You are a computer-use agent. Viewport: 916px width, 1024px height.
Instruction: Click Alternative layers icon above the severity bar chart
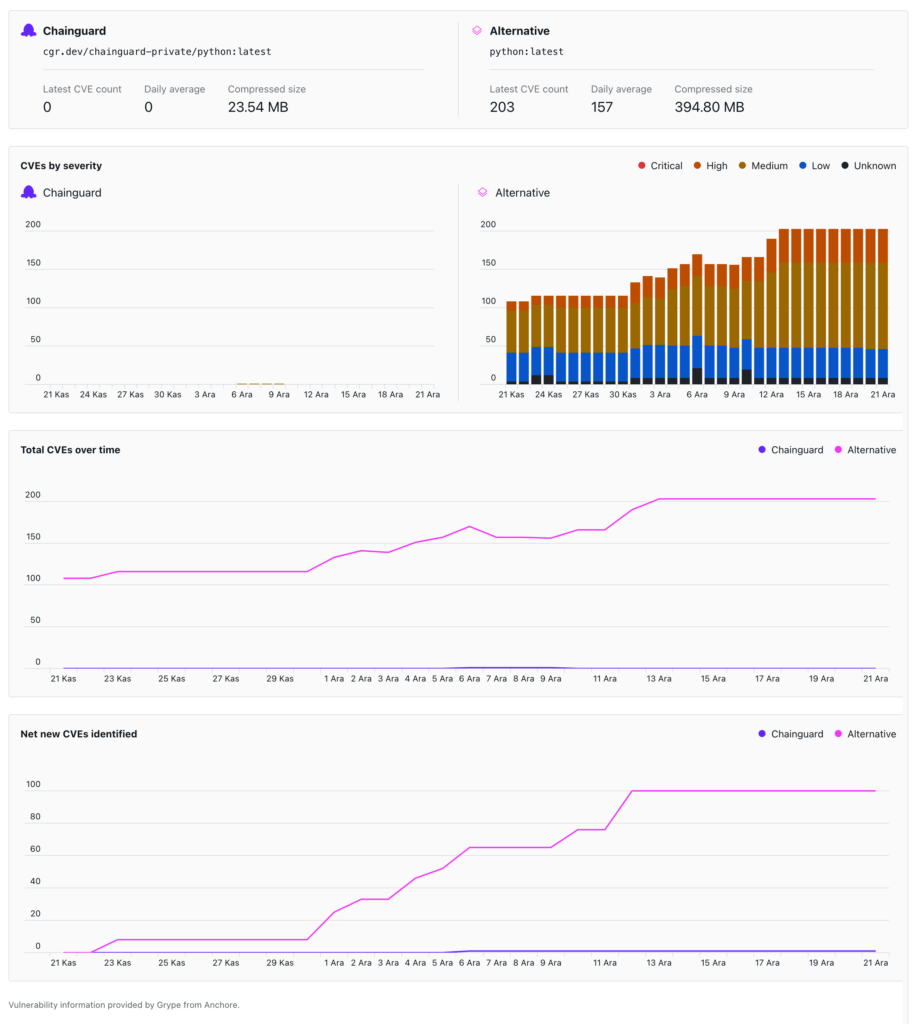click(x=482, y=192)
